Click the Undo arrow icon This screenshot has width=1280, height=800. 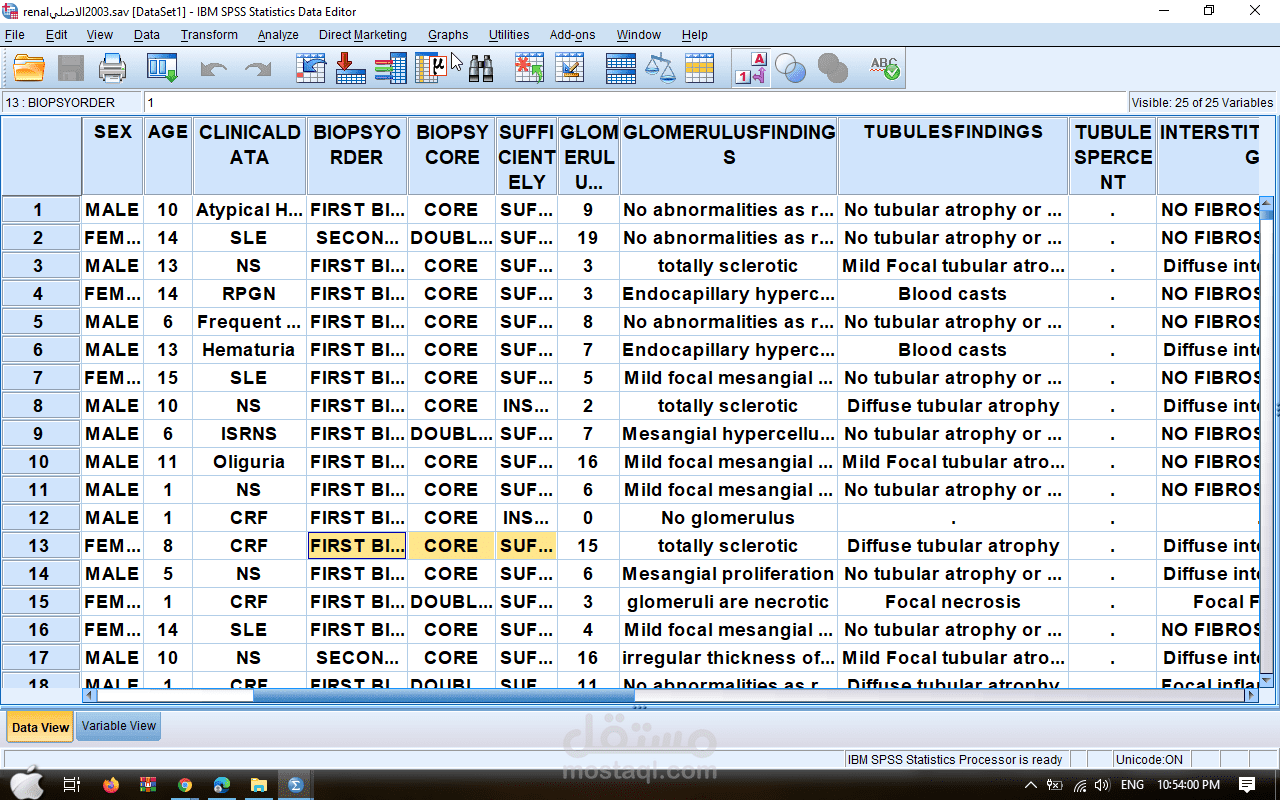(214, 69)
